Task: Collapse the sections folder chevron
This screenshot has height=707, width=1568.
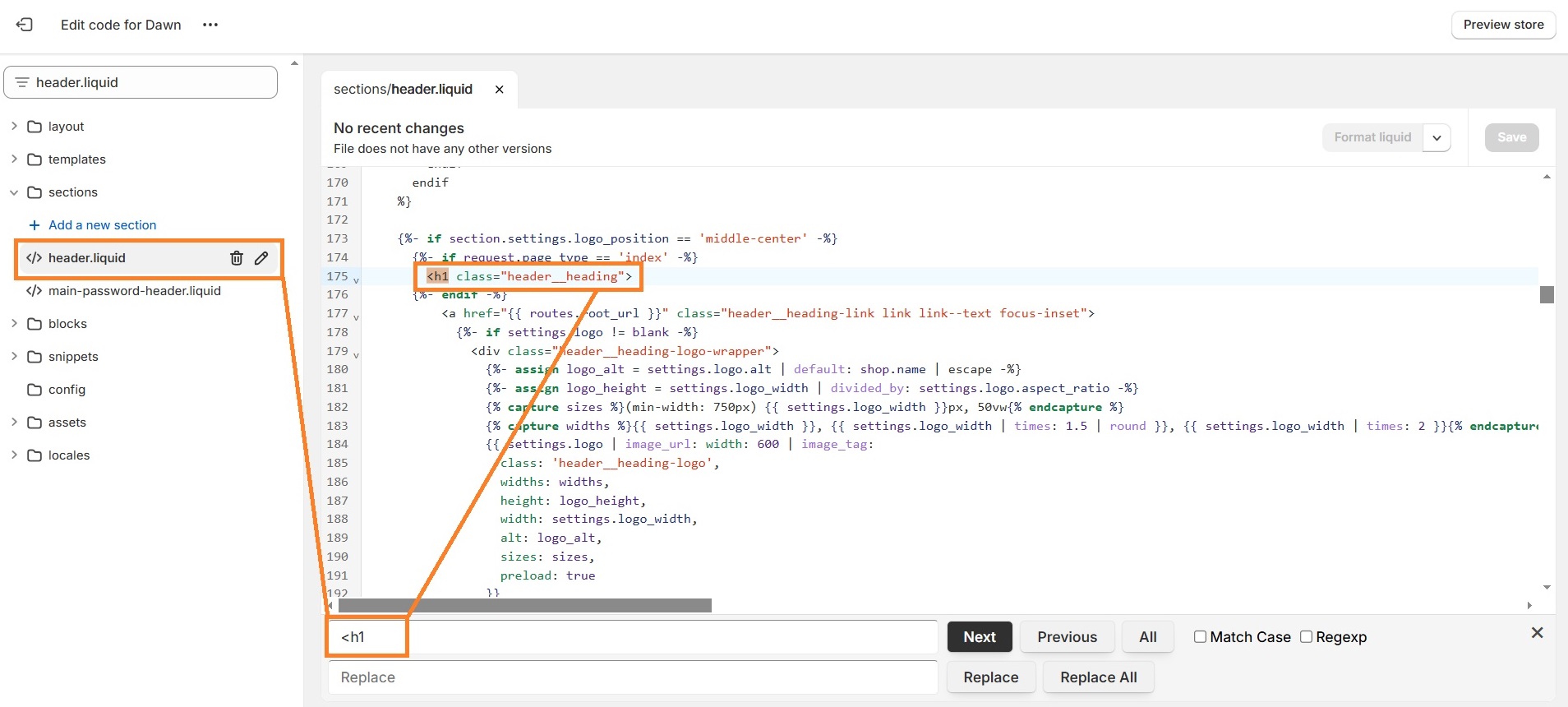Action: 14,192
